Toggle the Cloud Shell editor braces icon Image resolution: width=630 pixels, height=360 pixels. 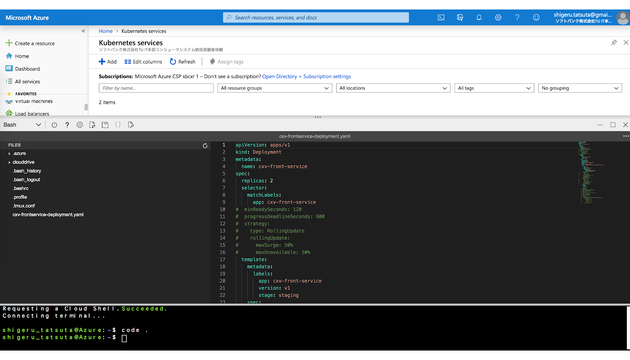pyautogui.click(x=118, y=125)
